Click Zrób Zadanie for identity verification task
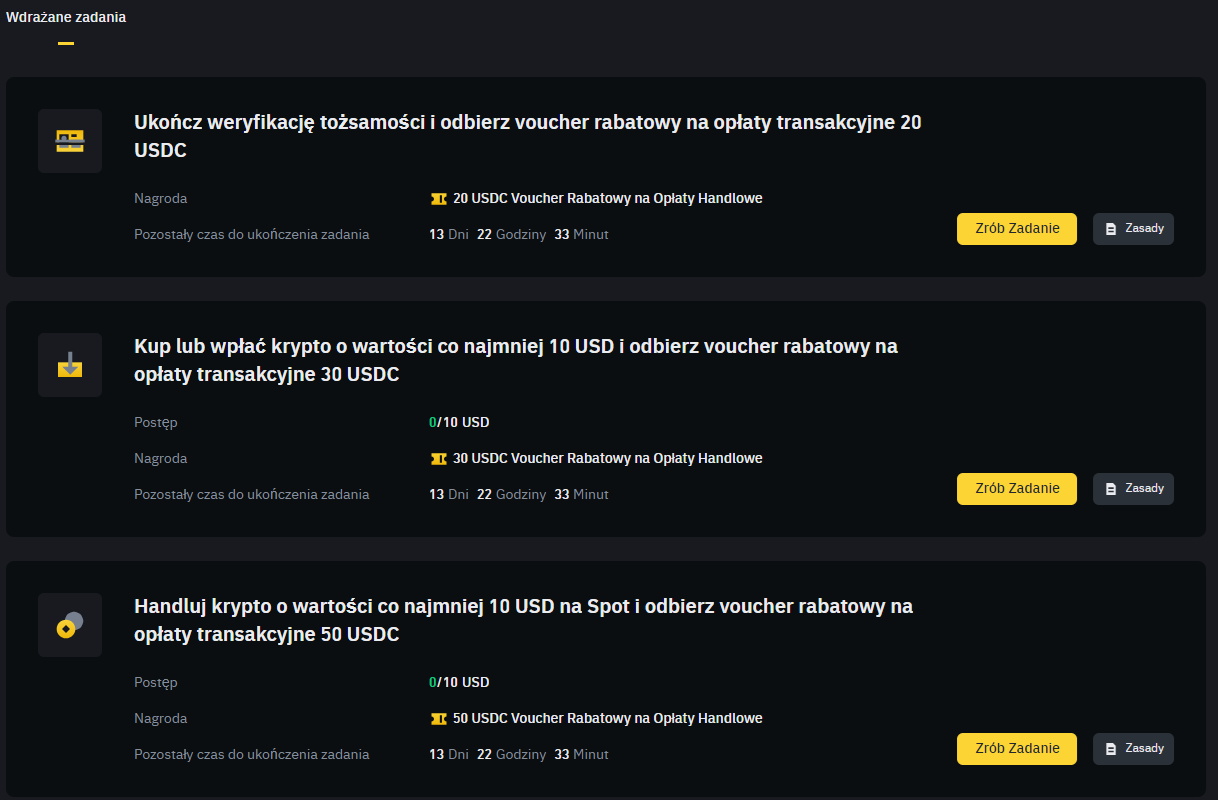 coord(1017,228)
